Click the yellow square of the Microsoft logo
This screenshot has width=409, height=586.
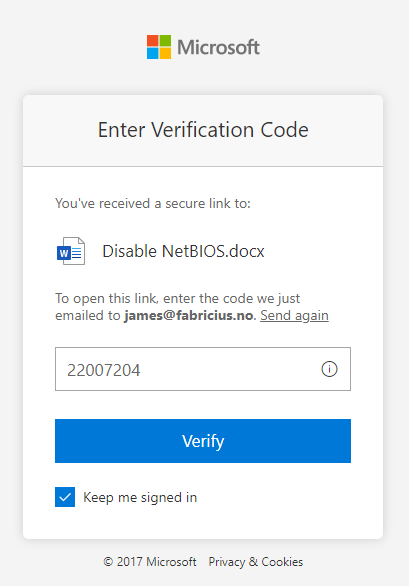point(165,53)
